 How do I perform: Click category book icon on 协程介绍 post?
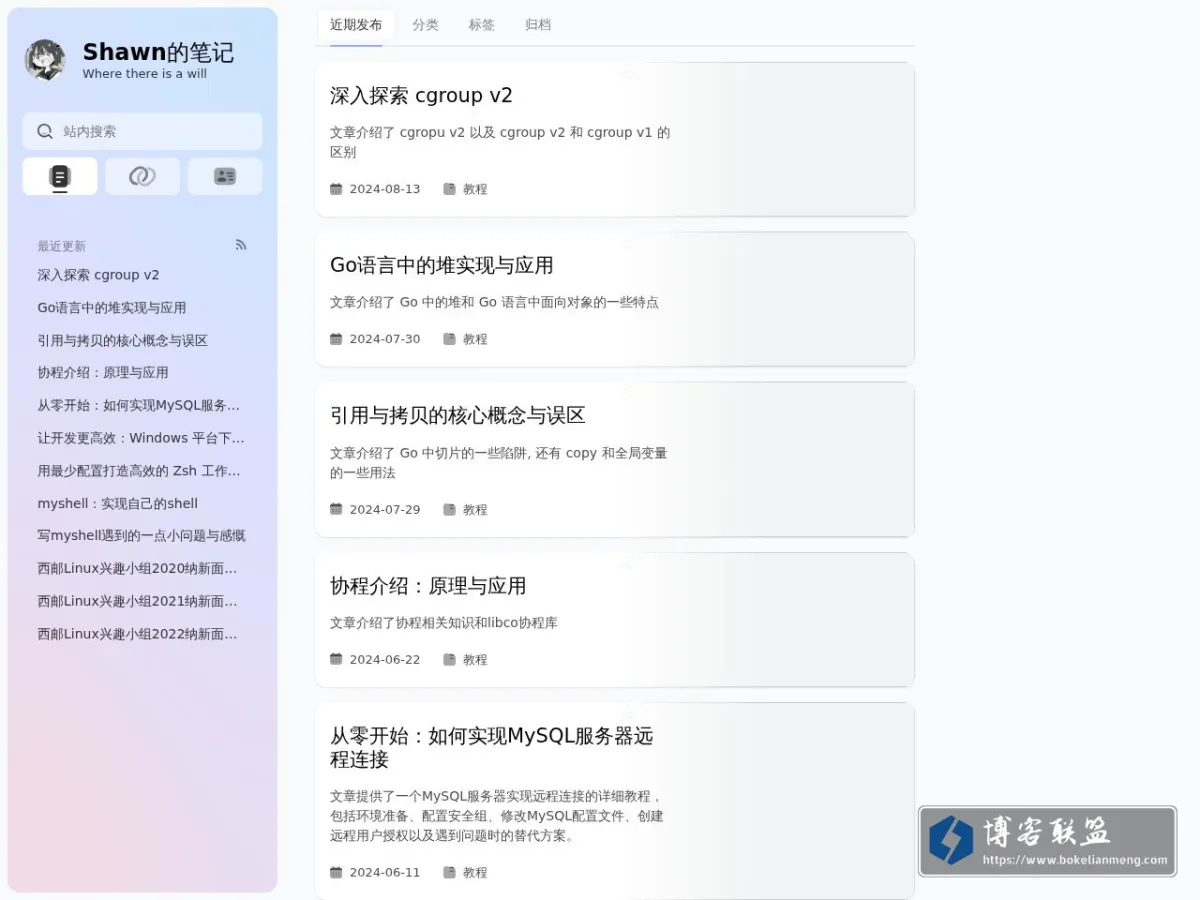(450, 659)
